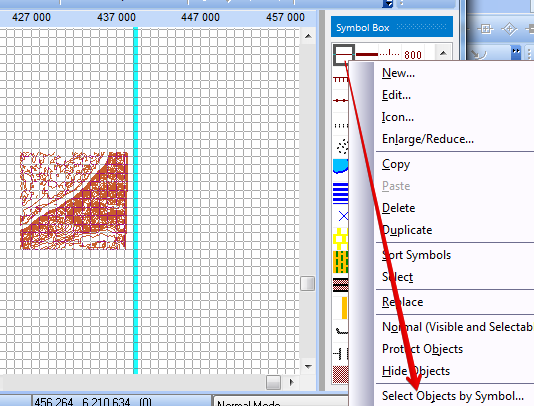Click Select Objects by Symbol...
Viewport: 534px width, 406px height.
(453, 396)
